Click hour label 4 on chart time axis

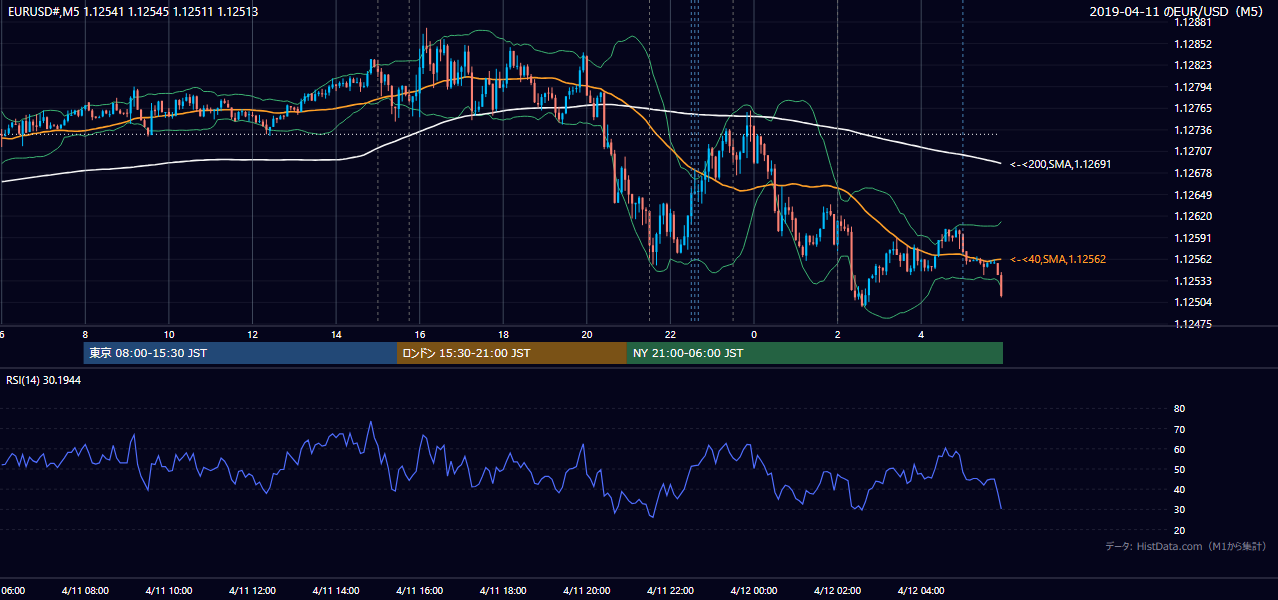coord(921,334)
